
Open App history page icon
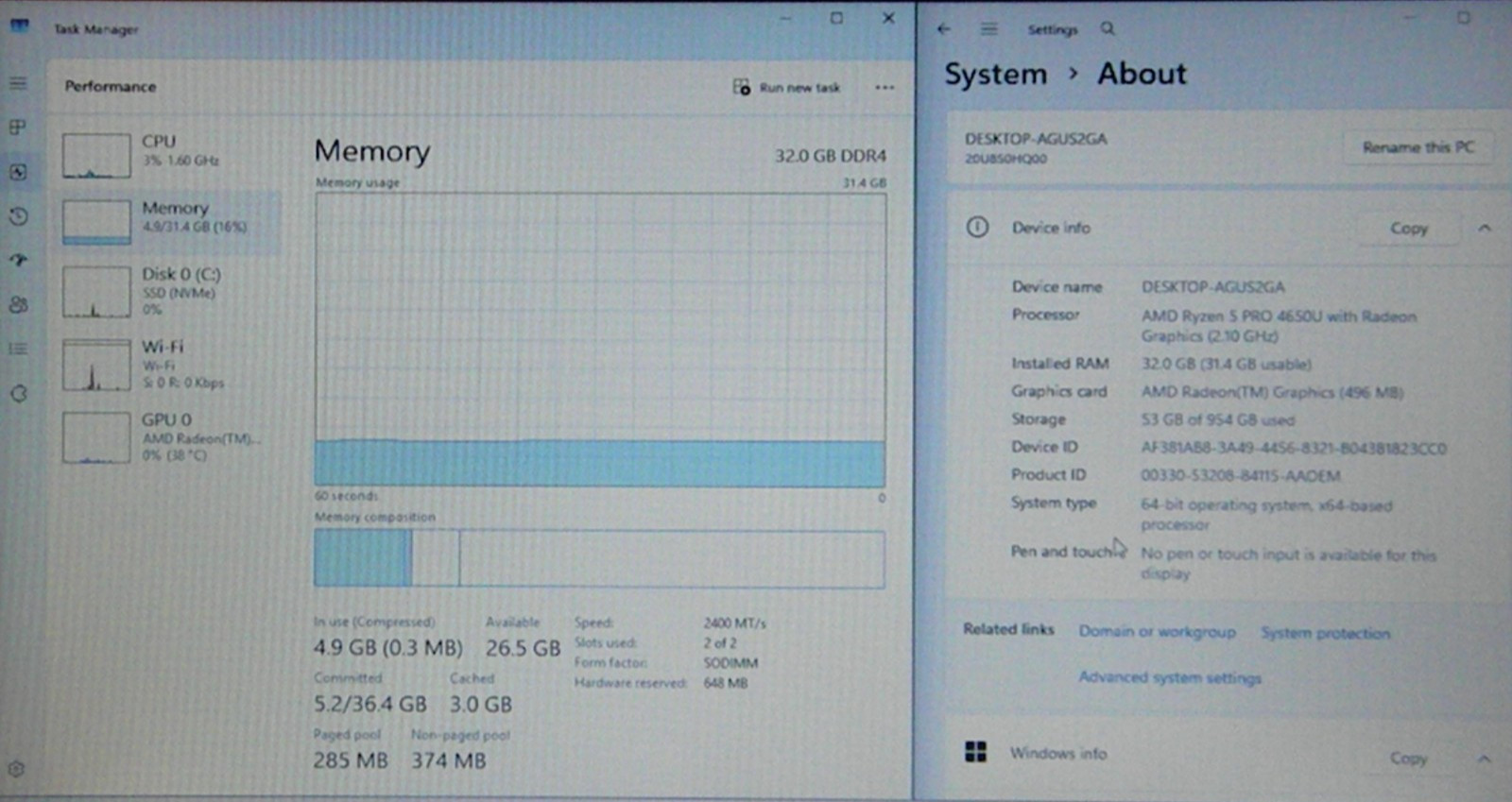coord(18,216)
